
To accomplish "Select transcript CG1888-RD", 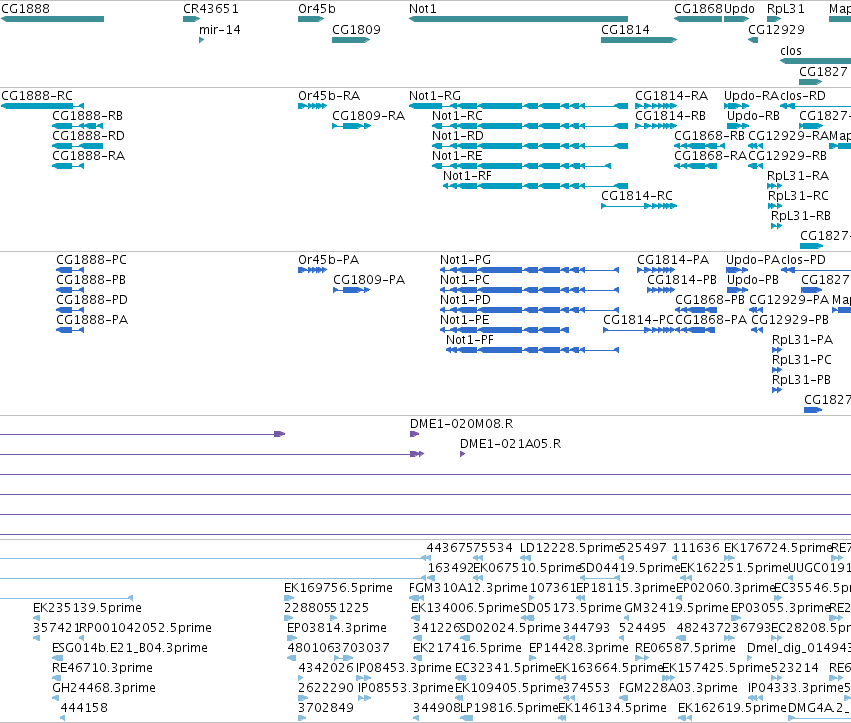I will [78, 146].
